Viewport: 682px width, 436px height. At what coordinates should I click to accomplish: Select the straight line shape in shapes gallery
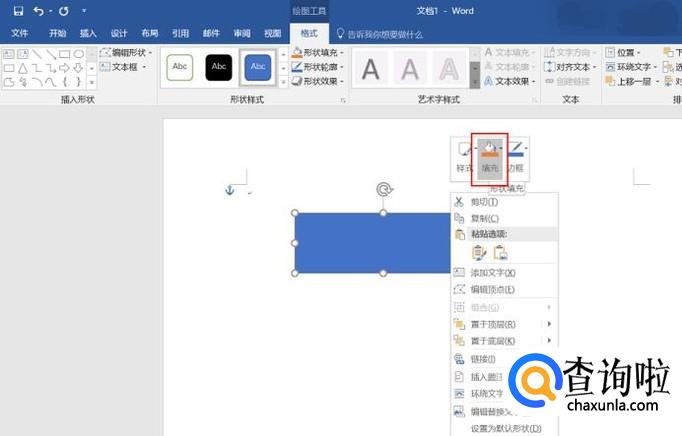(x=37, y=54)
